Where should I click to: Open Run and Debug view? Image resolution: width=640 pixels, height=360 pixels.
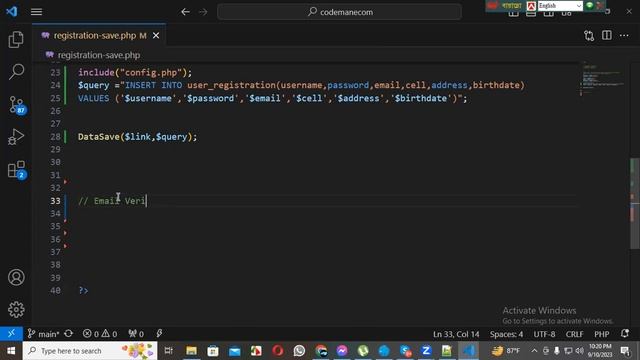click(x=16, y=137)
